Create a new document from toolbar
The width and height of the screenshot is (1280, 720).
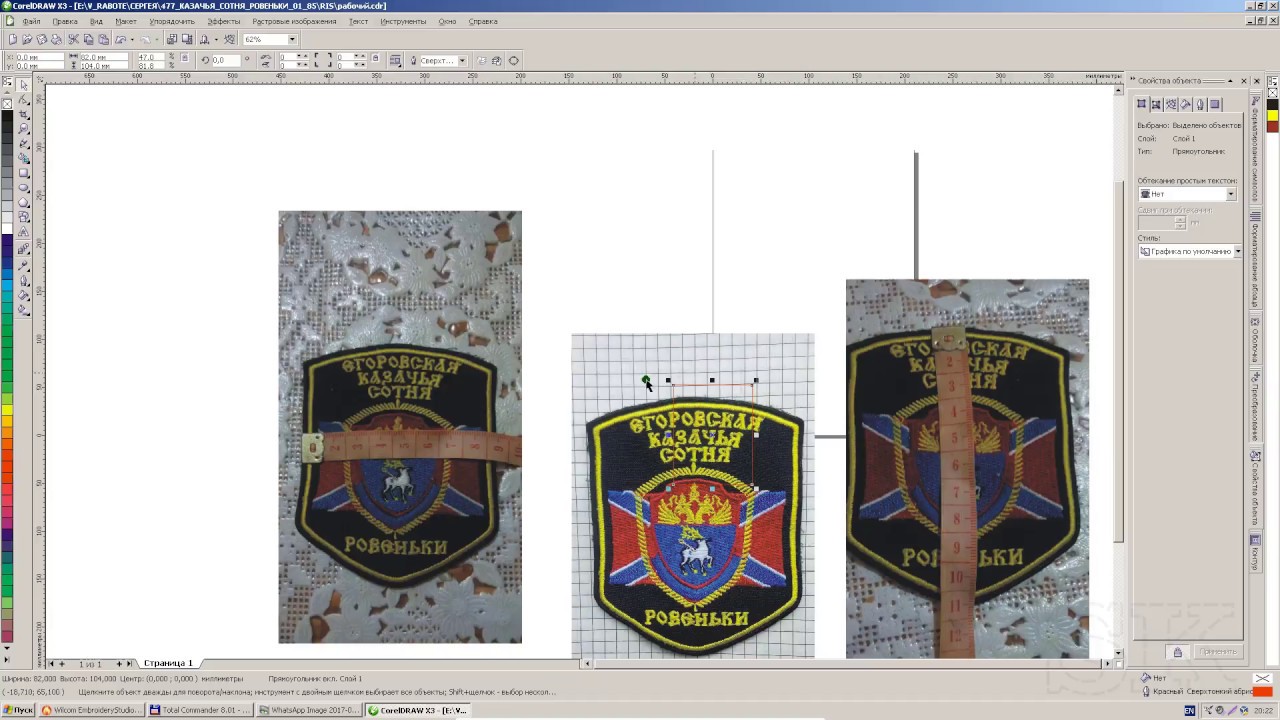point(12,39)
